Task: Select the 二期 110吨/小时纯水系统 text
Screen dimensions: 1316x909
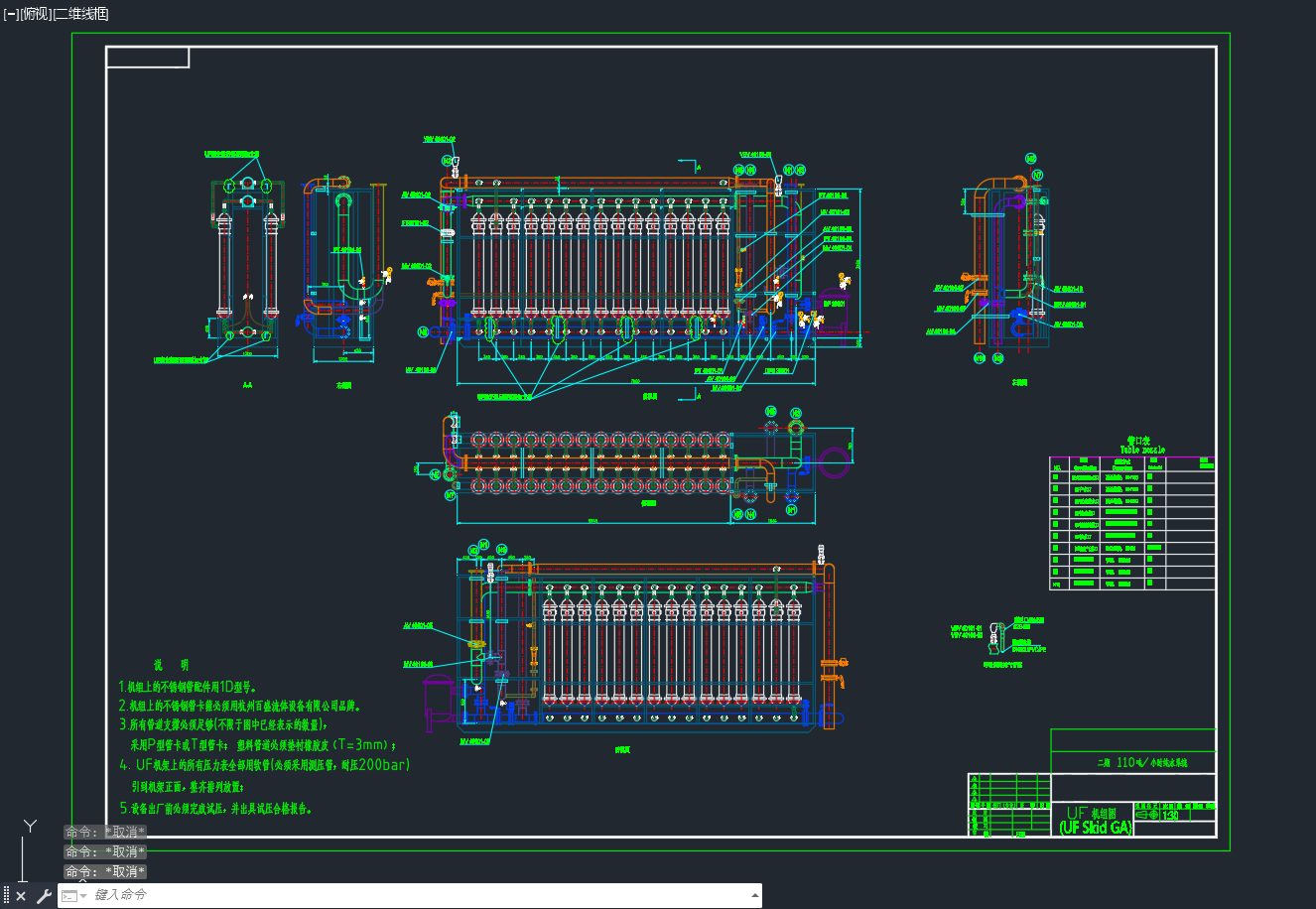Action: coord(1142,763)
